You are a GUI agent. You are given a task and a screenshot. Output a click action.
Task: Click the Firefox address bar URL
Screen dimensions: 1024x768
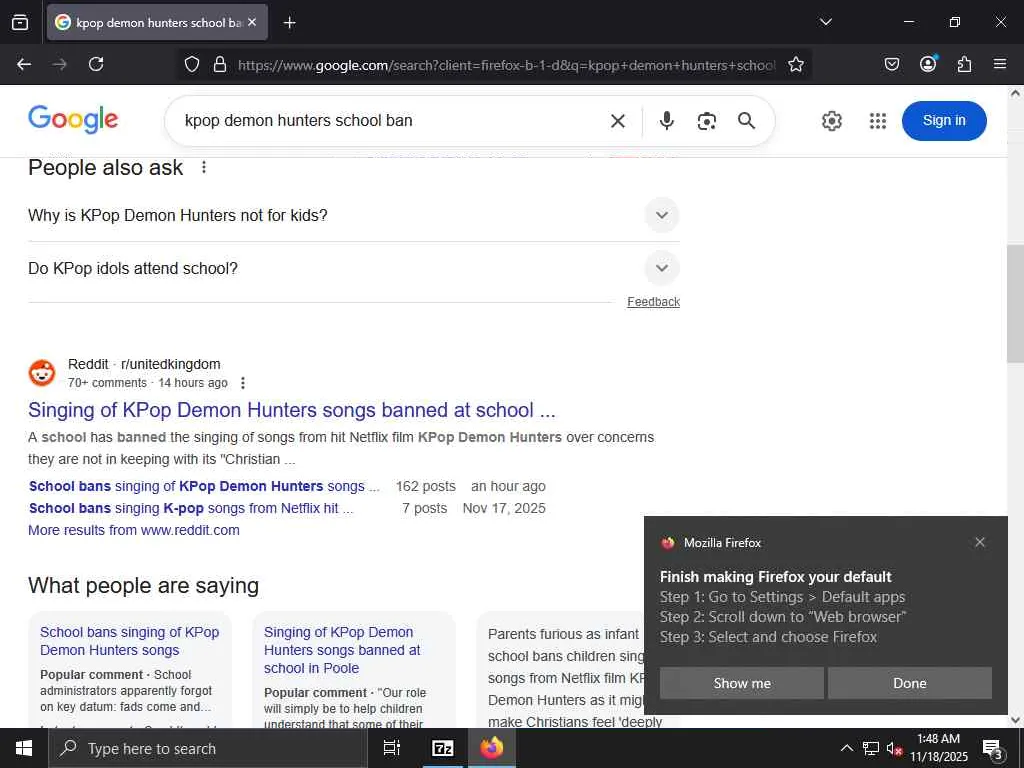[506, 65]
